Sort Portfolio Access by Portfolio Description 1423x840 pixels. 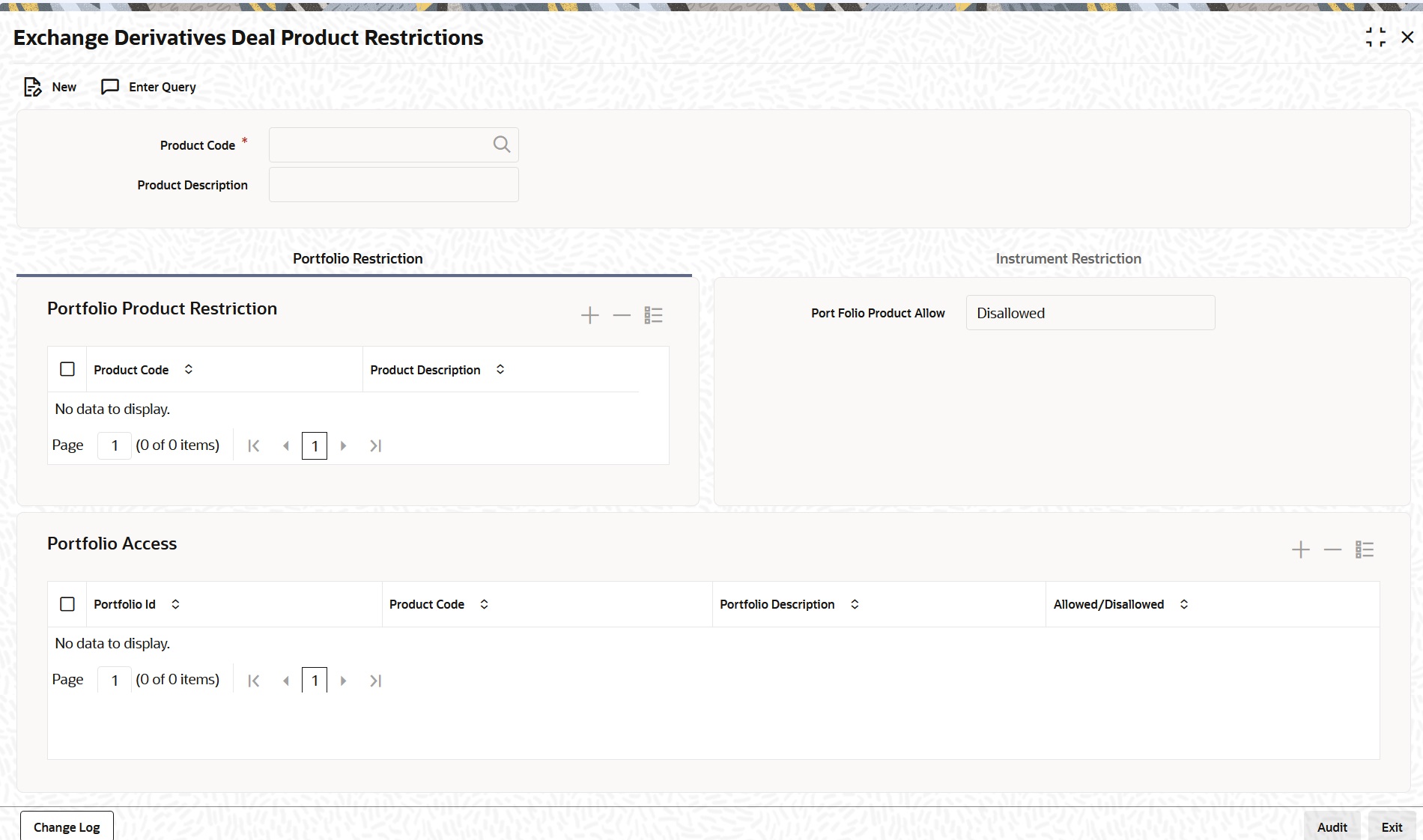tap(855, 604)
